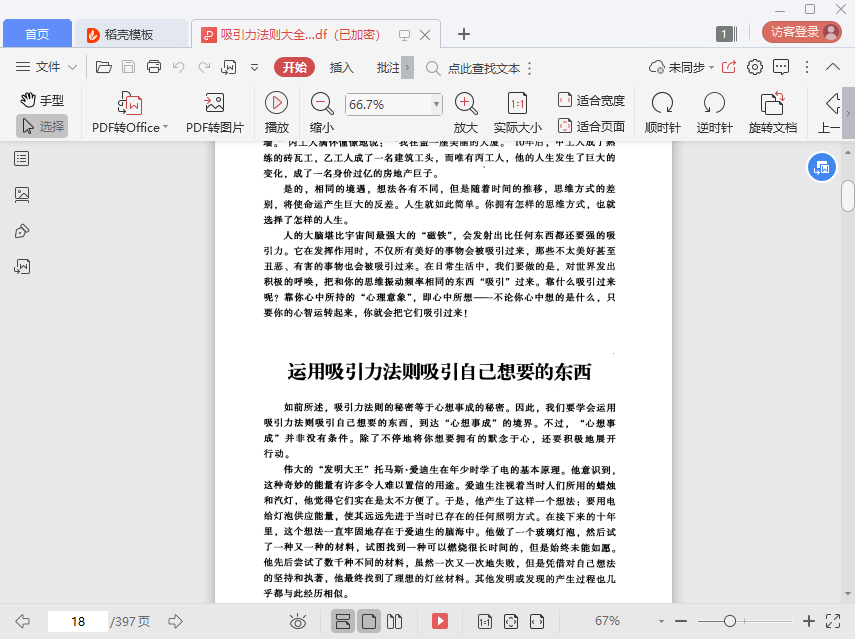The image size is (855, 639).
Task: Toggle eye protection mode icon
Action: click(298, 621)
